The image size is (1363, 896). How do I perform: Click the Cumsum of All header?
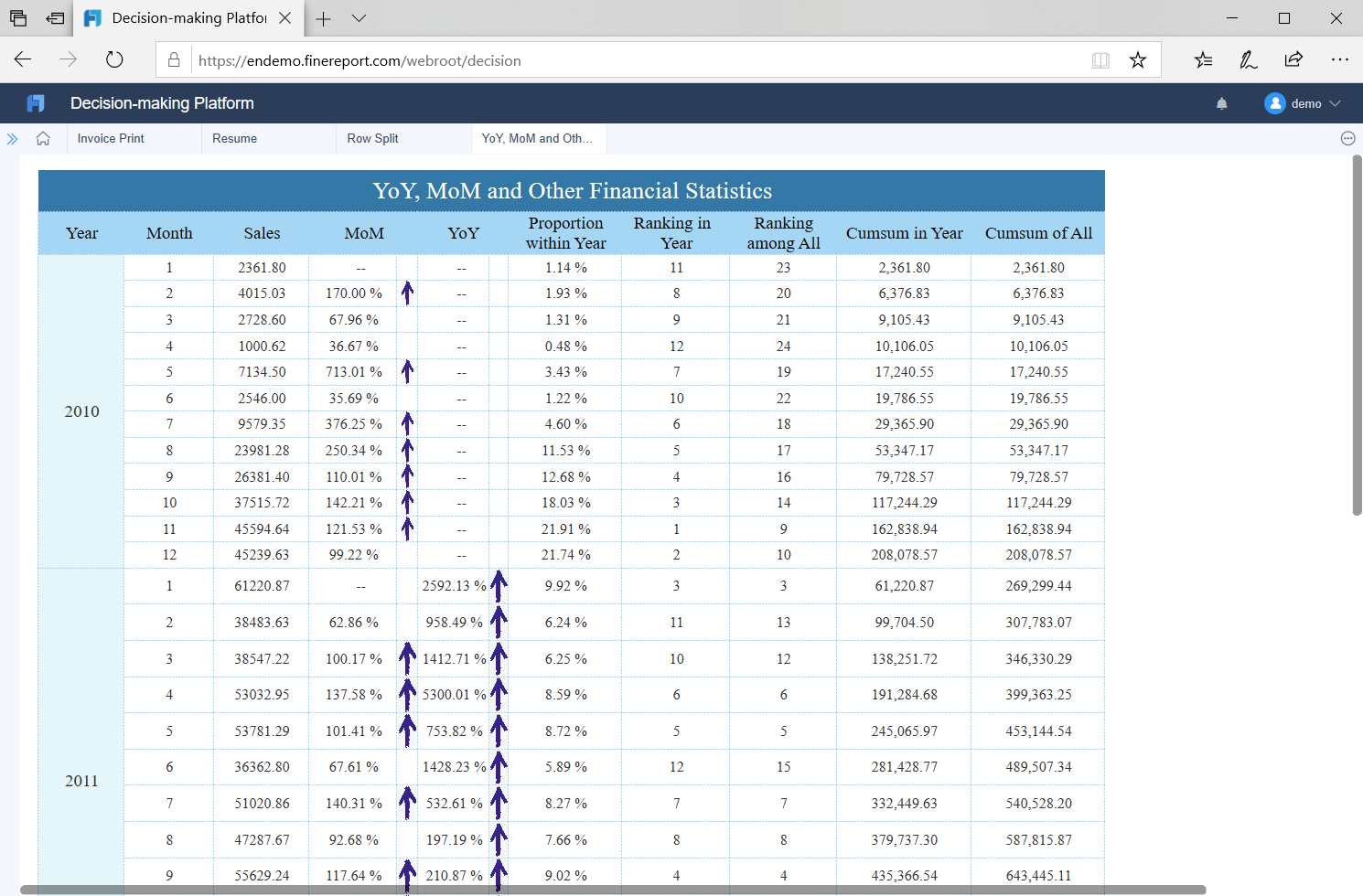(x=1038, y=233)
